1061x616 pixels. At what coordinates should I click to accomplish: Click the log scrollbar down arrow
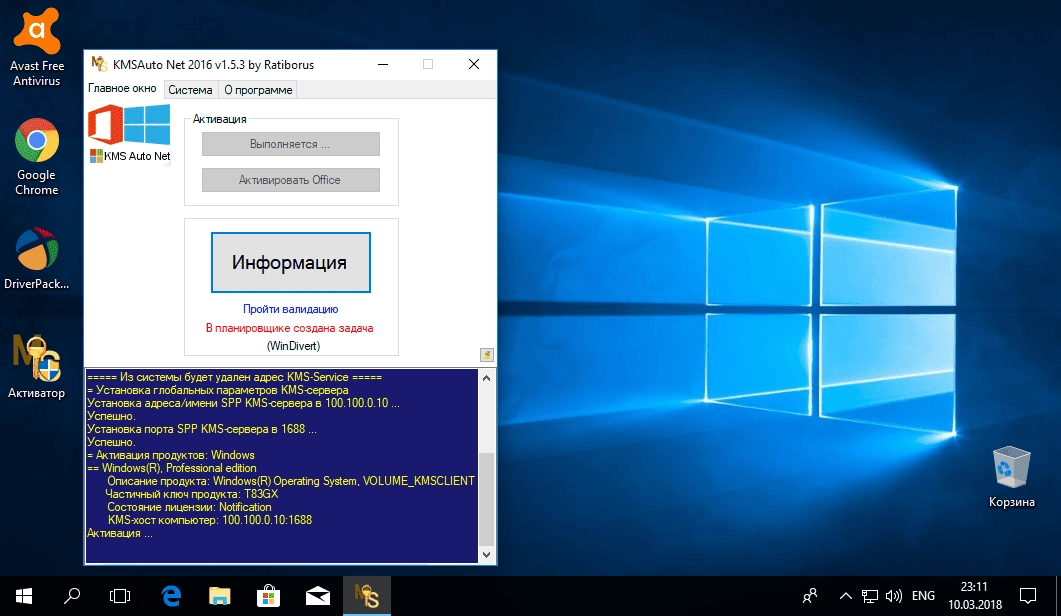[487, 554]
